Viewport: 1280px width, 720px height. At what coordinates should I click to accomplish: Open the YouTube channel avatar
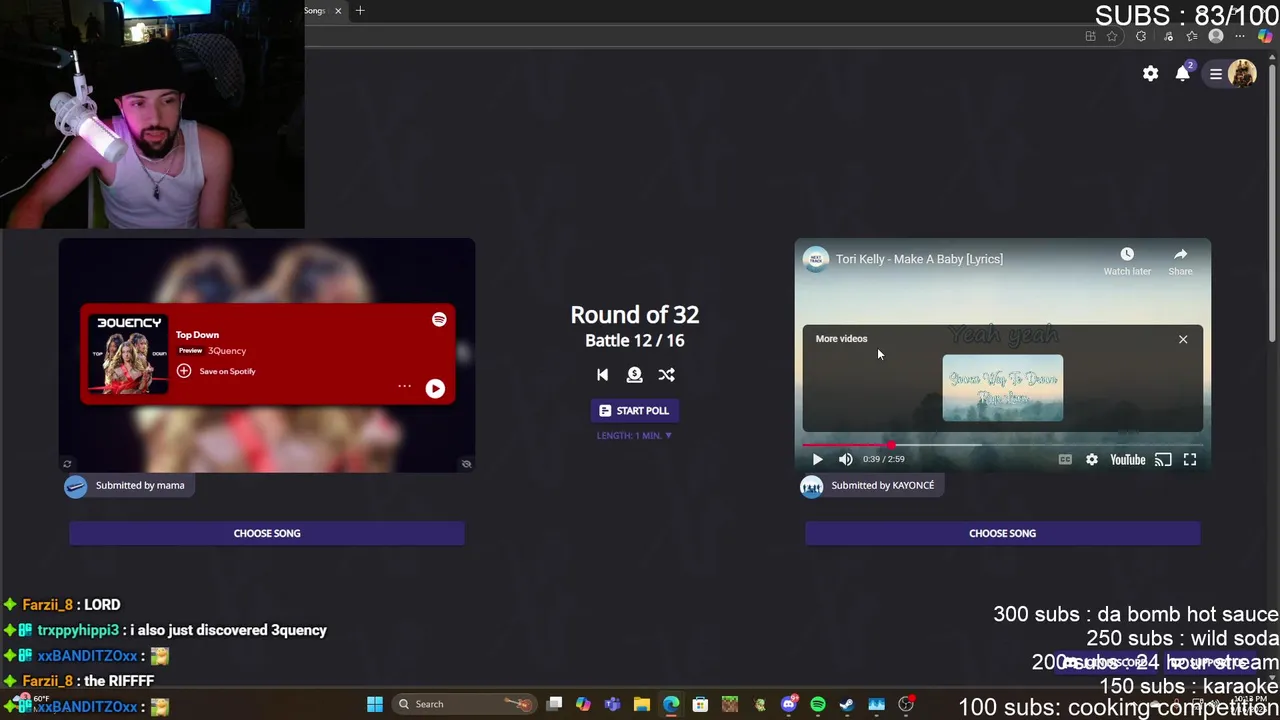pyautogui.click(x=816, y=259)
